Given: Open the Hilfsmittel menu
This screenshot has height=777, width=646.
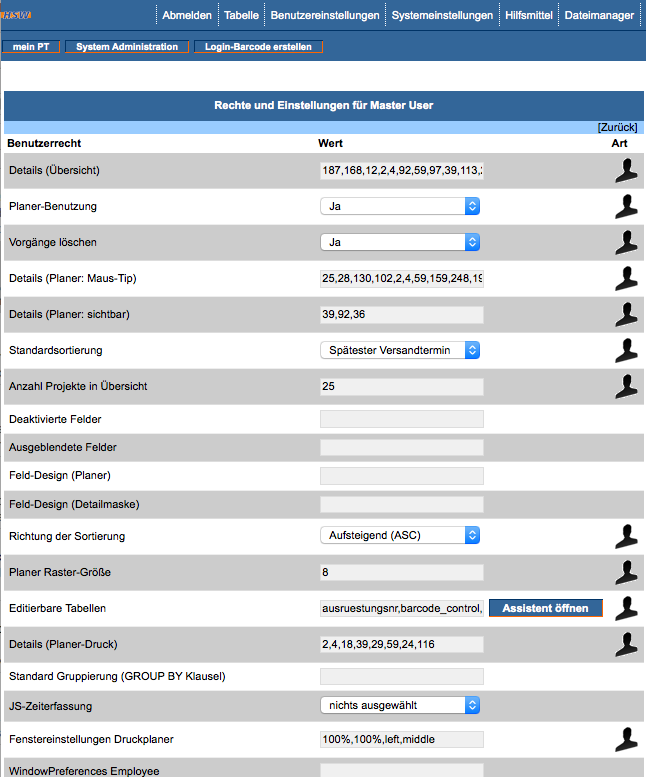Looking at the screenshot, I should coord(529,15).
